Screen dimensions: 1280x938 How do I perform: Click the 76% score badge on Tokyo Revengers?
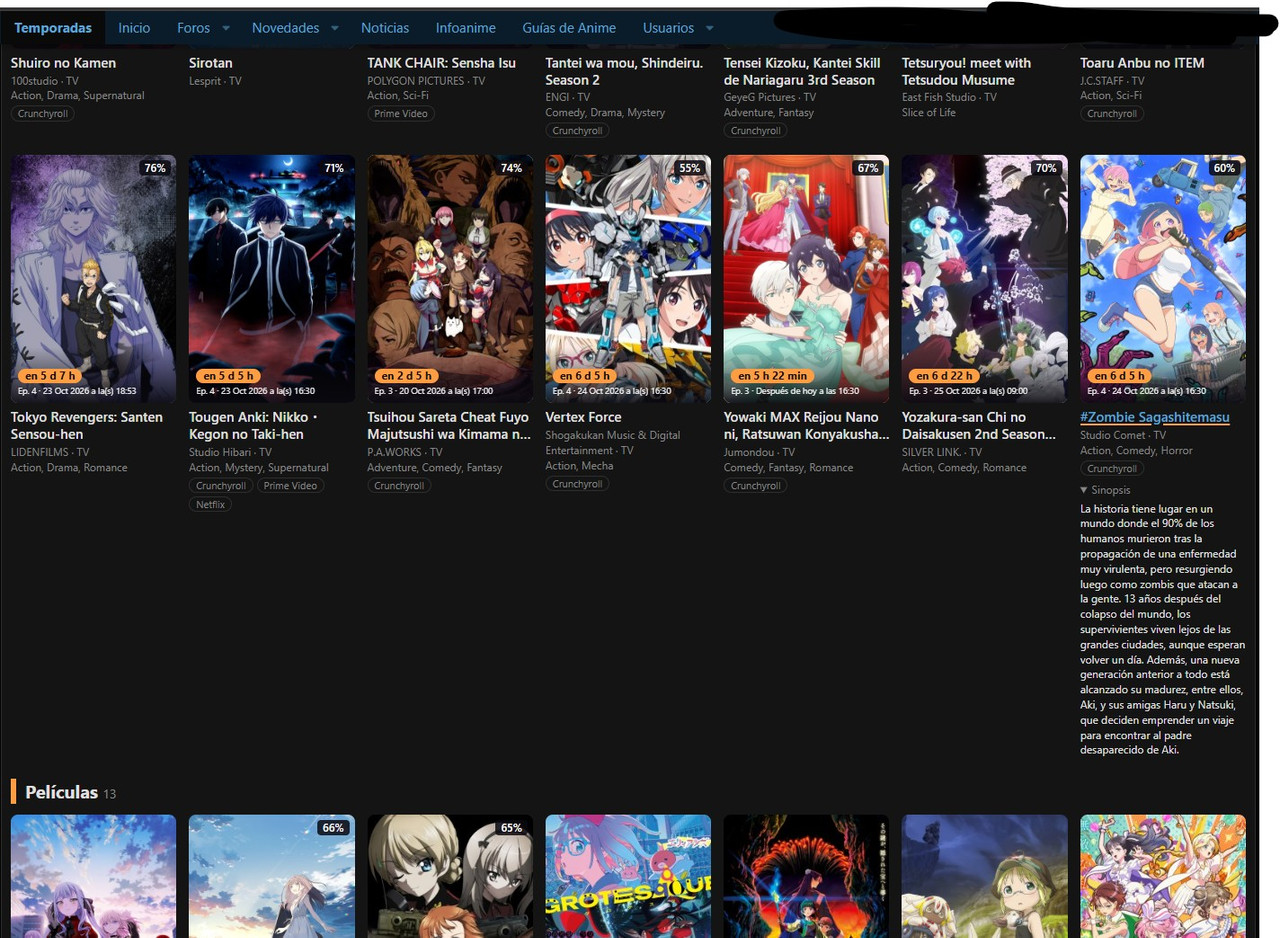[155, 168]
